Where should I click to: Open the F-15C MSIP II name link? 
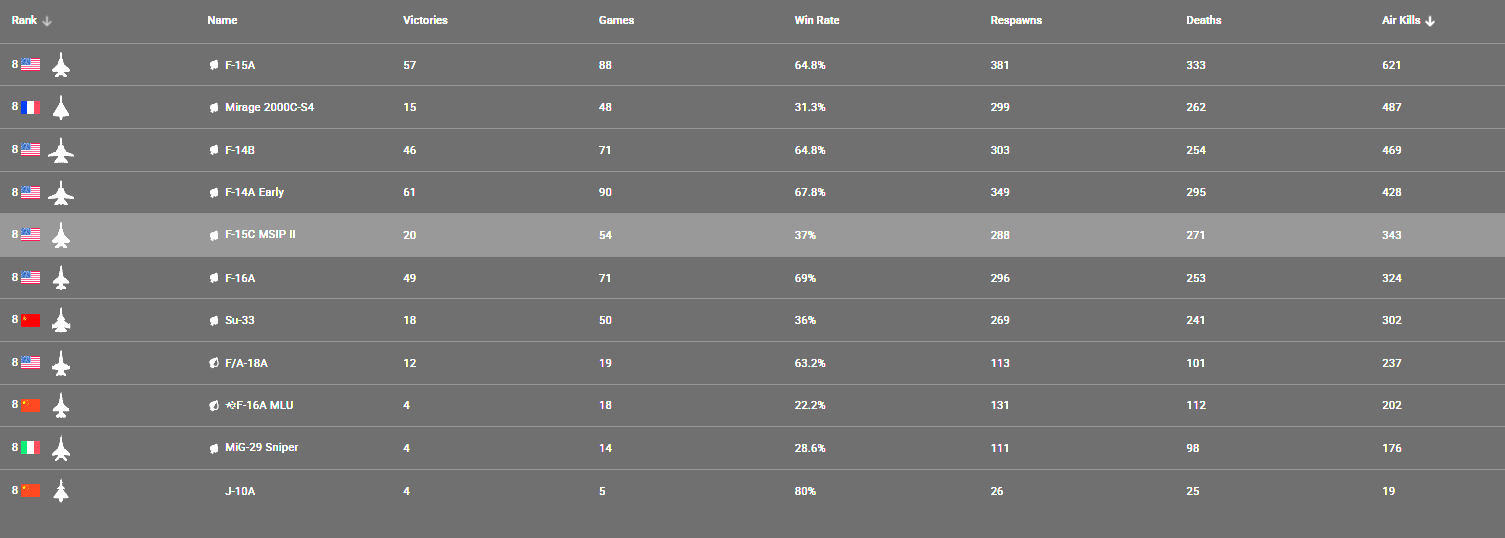[x=260, y=235]
